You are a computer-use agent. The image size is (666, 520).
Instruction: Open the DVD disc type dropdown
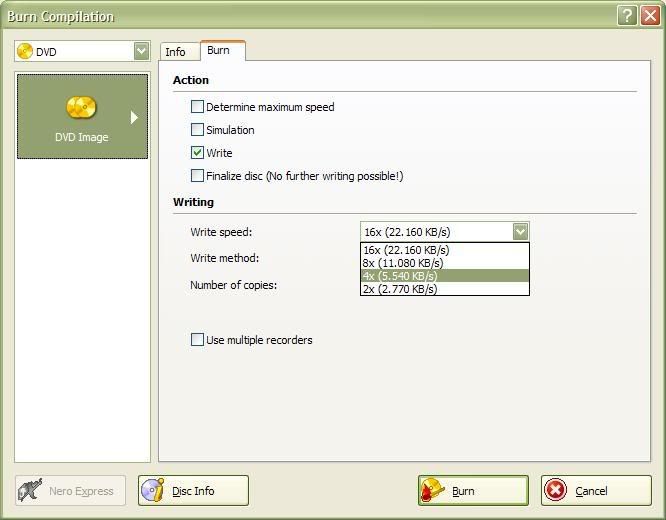coord(141,51)
